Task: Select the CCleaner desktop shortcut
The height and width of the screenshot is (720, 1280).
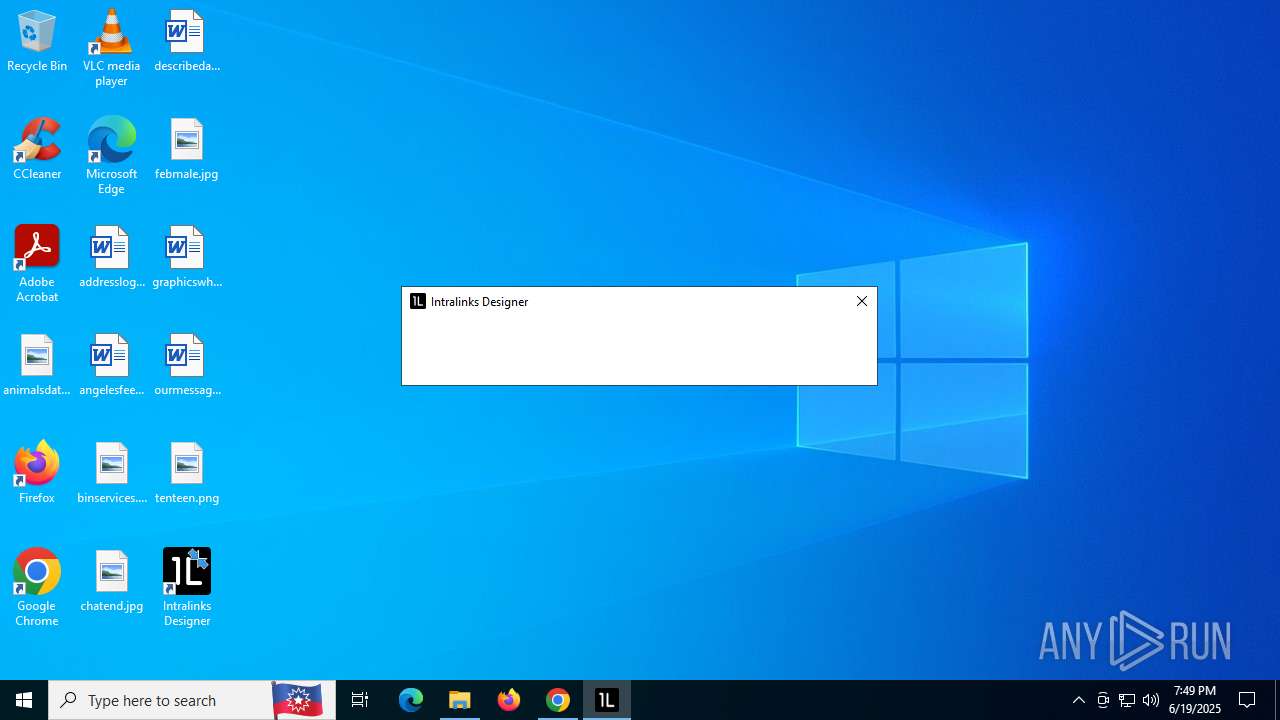Action: point(37,149)
